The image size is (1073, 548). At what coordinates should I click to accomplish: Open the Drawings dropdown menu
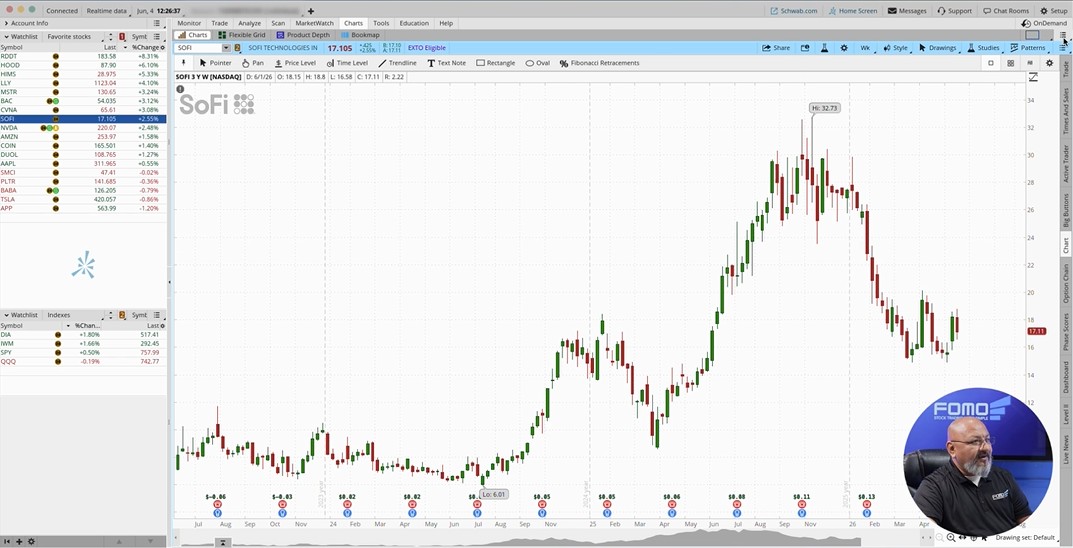pyautogui.click(x=937, y=48)
